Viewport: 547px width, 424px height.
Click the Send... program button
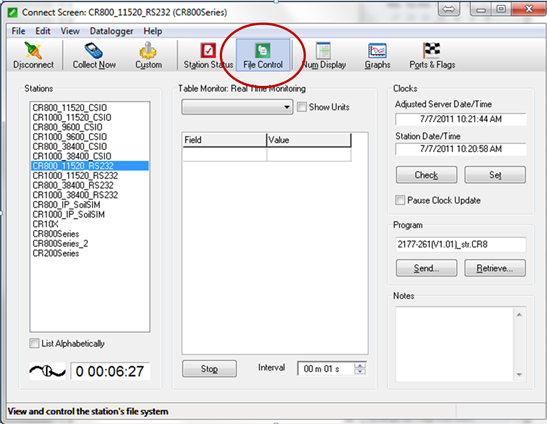[x=426, y=268]
